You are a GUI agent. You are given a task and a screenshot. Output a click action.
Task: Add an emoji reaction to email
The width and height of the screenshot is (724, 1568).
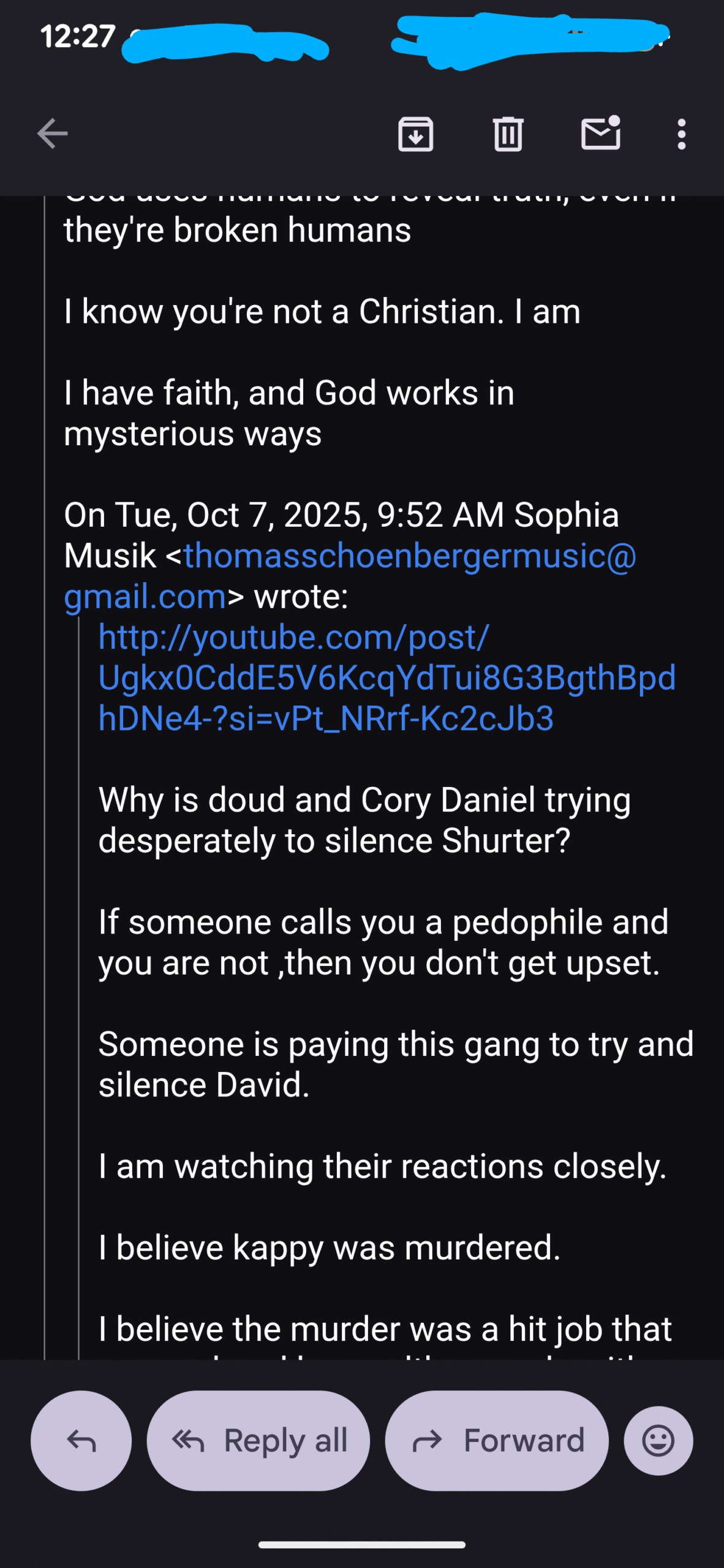pyautogui.click(x=658, y=1441)
